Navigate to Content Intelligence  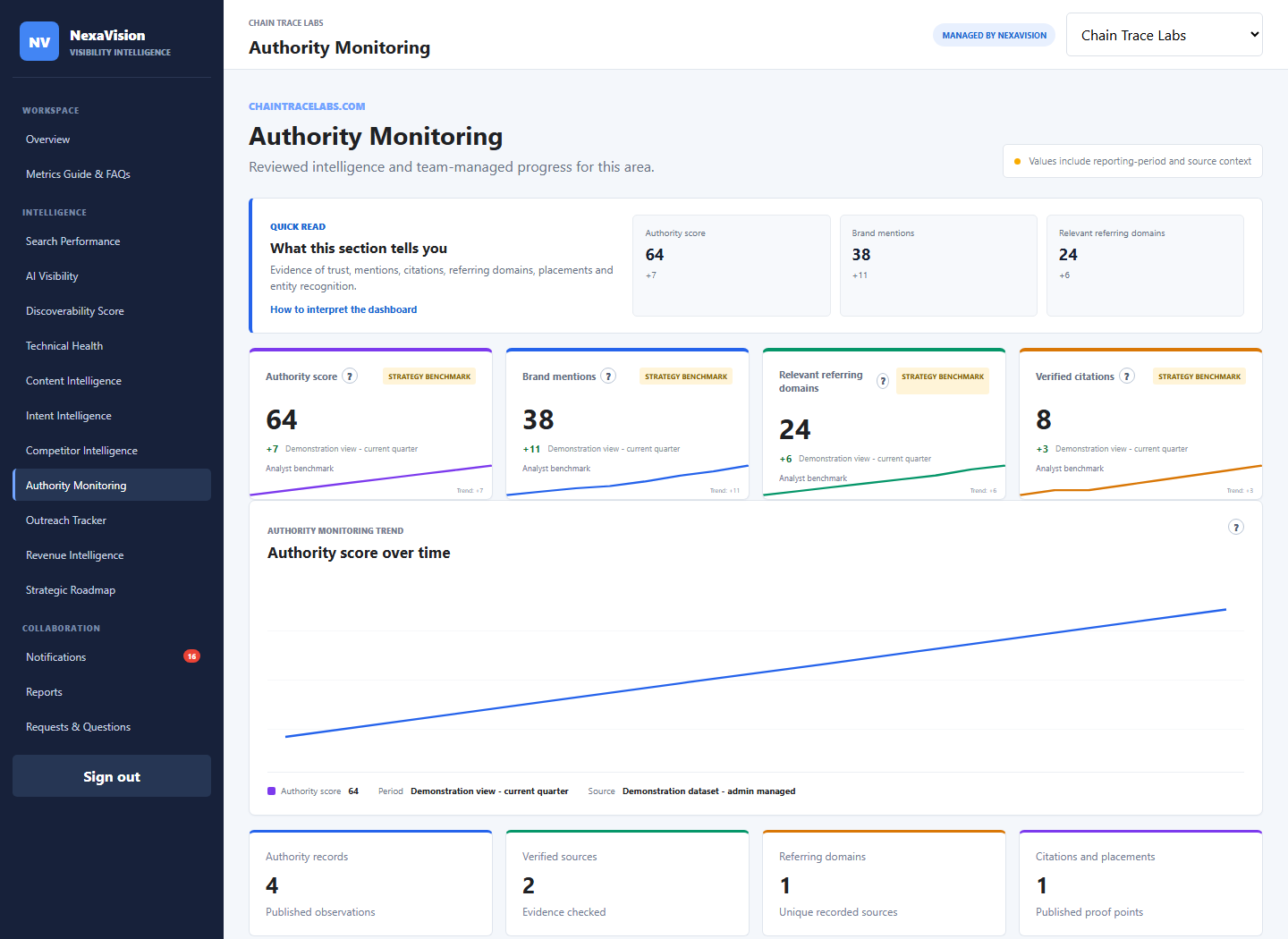coord(112,381)
